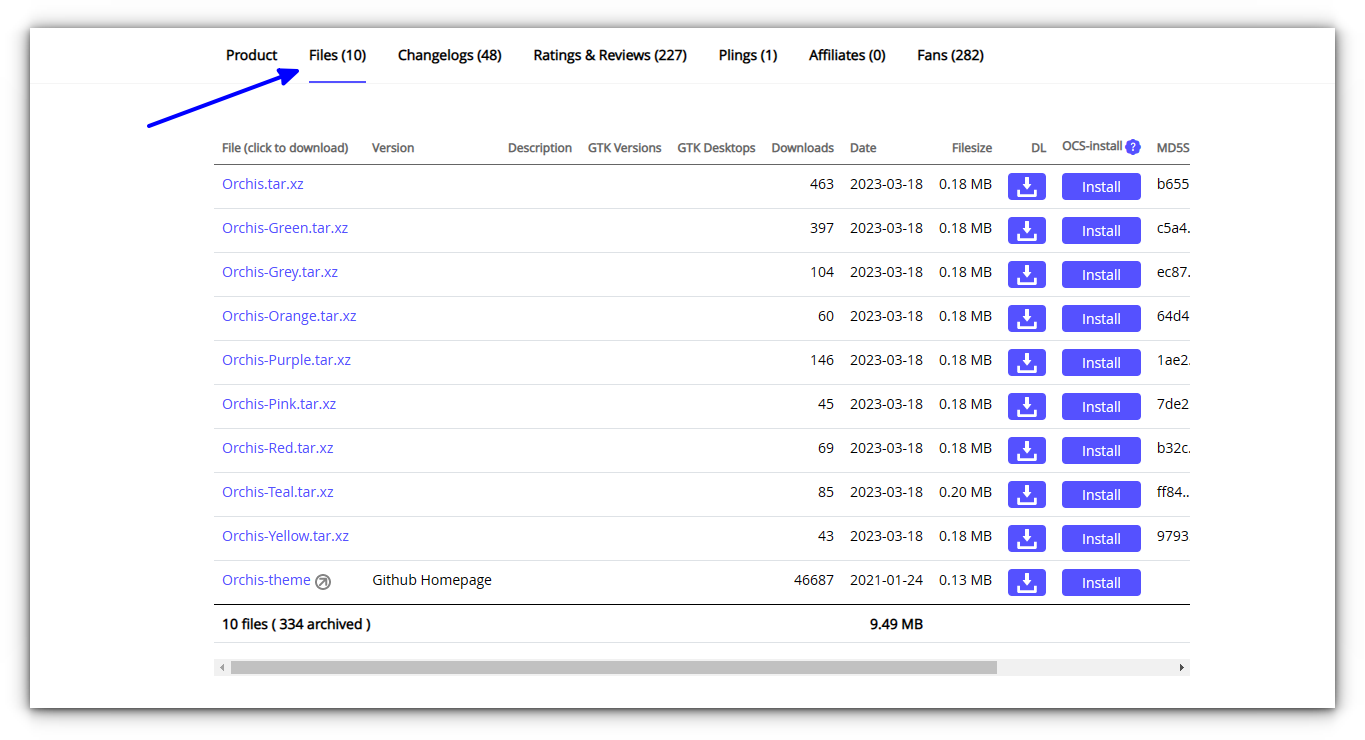Image resolution: width=1365 pixels, height=740 pixels.
Task: Download the Orchis-Purple.tar.xz file link
Action: coord(286,360)
